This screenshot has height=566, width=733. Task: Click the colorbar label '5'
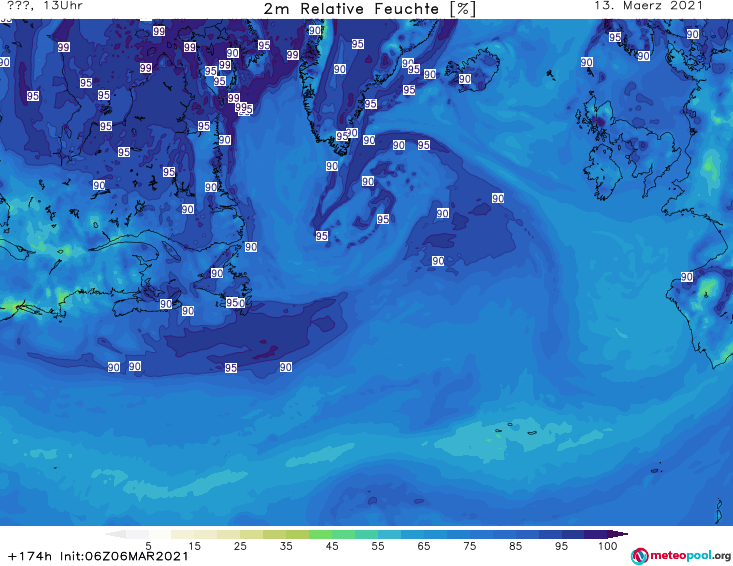click(x=148, y=546)
